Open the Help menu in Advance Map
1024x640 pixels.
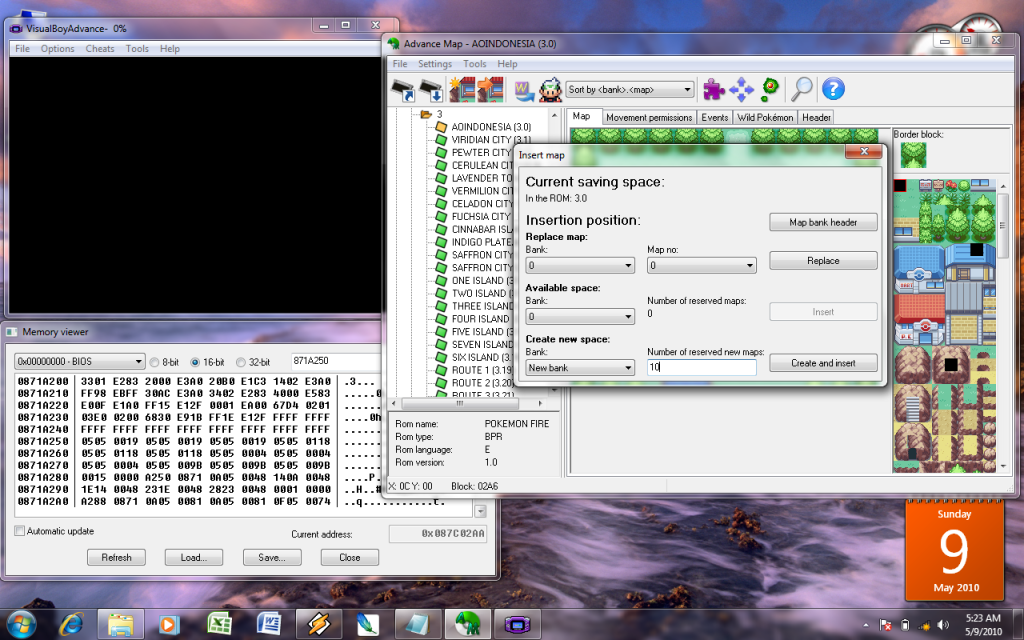[x=507, y=64]
